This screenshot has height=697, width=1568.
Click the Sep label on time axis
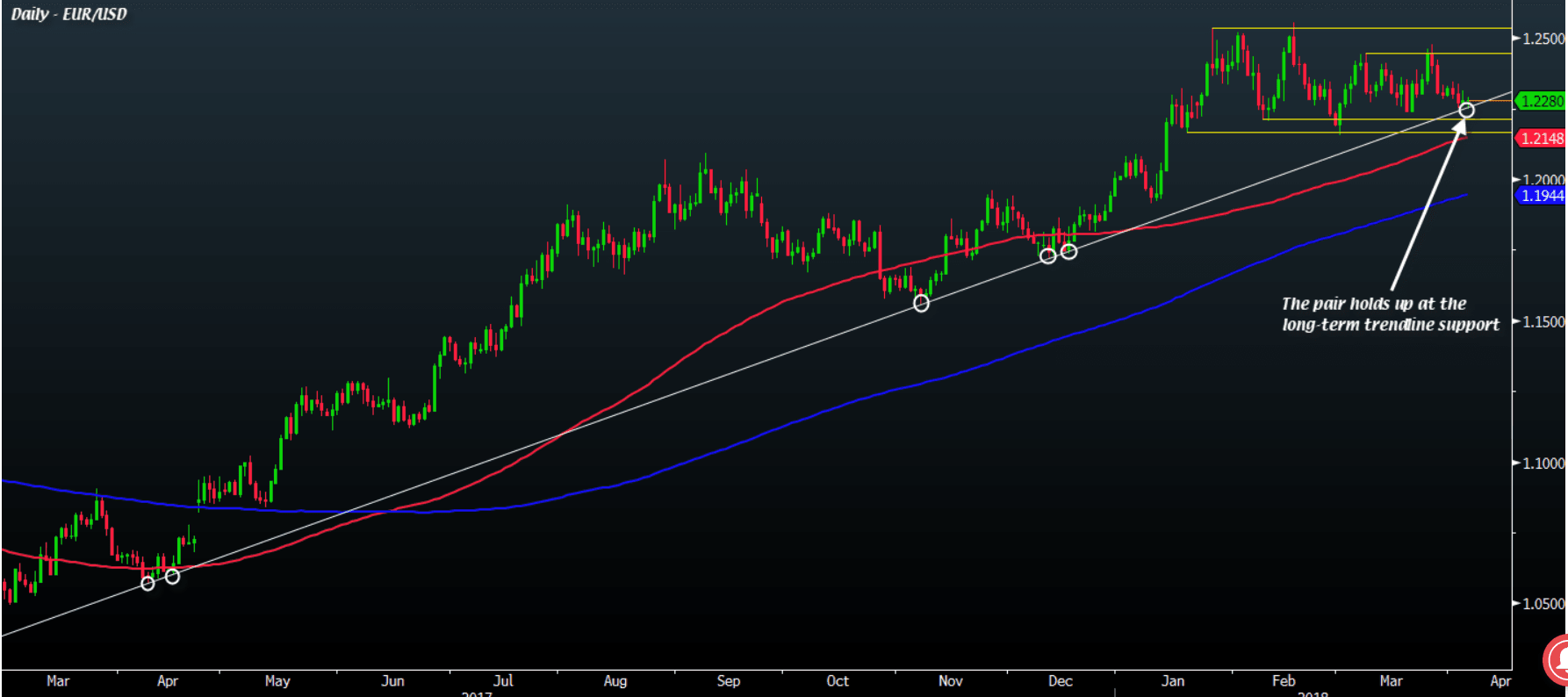click(x=728, y=681)
